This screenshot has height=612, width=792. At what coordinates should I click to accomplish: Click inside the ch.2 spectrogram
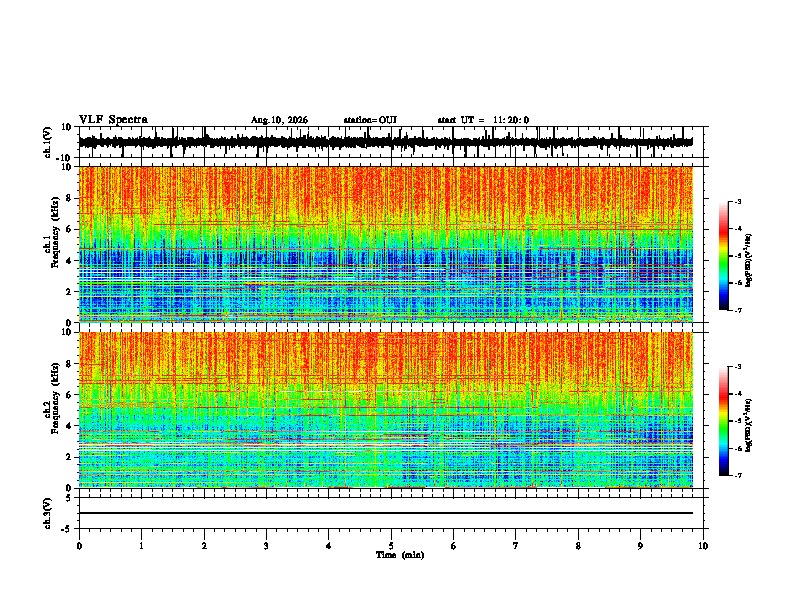pyautogui.click(x=385, y=410)
